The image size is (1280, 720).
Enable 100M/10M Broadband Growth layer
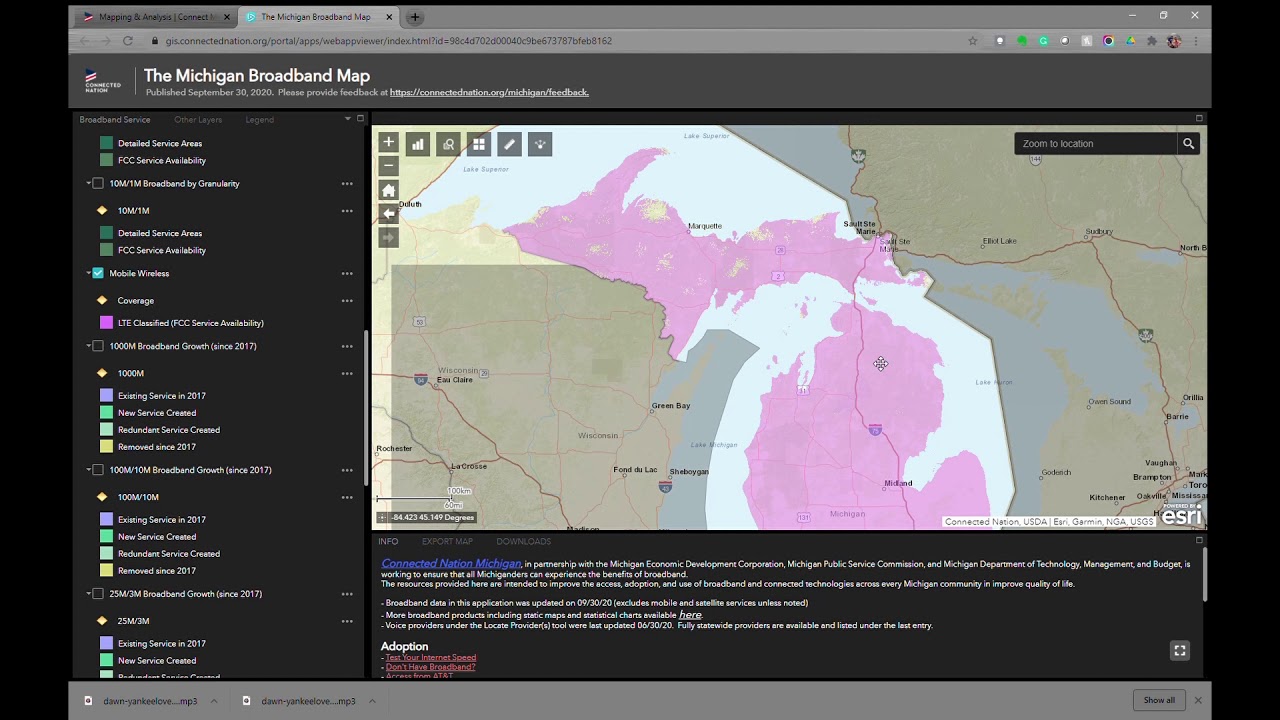pos(98,470)
